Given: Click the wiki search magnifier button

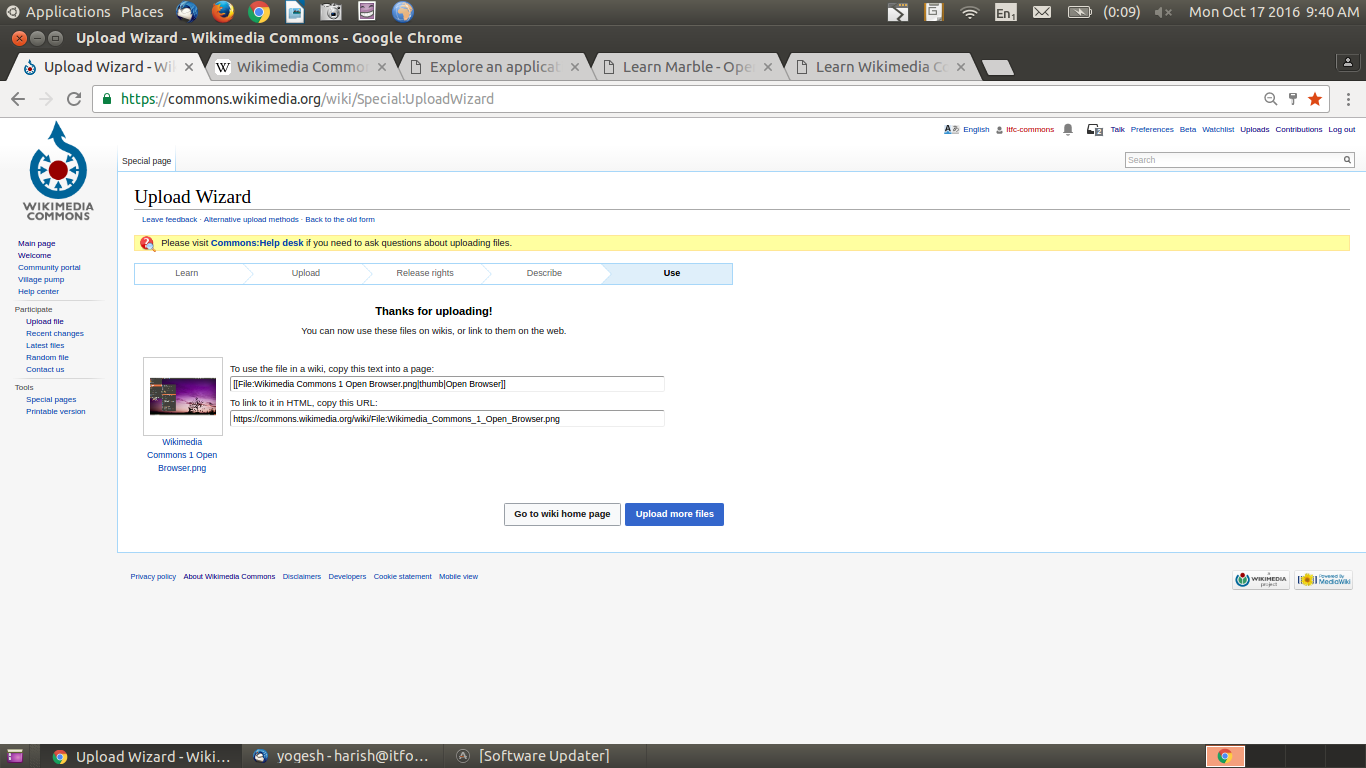Looking at the screenshot, I should point(1347,160).
